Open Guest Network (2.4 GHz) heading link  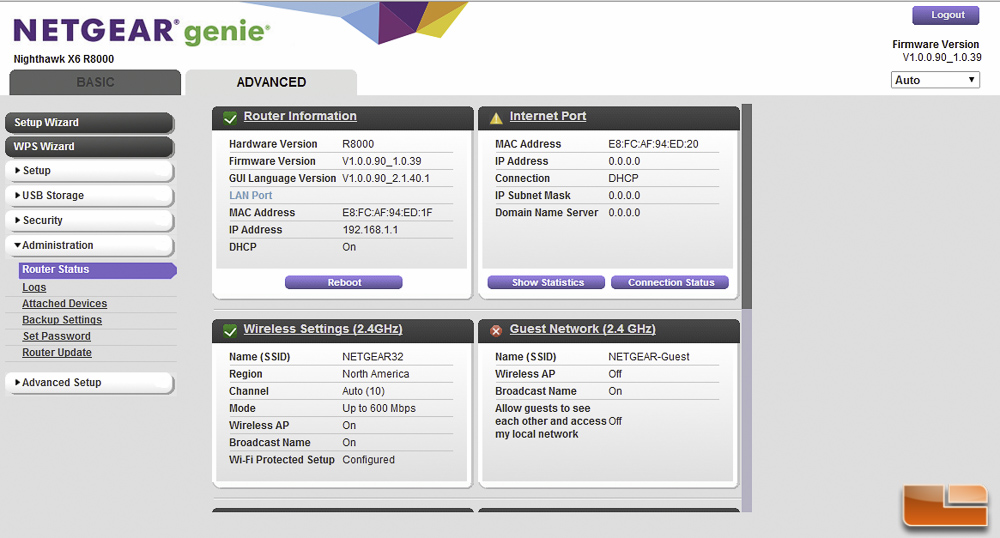pyautogui.click(x=582, y=329)
